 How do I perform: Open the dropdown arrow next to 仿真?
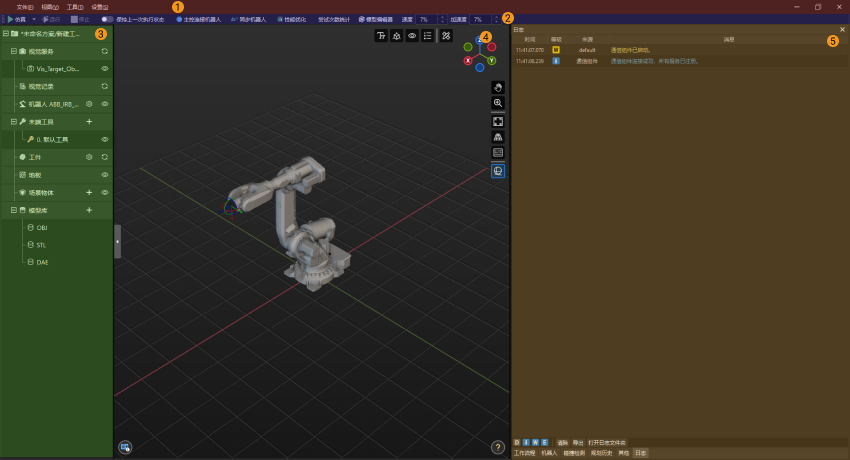coord(33,19)
